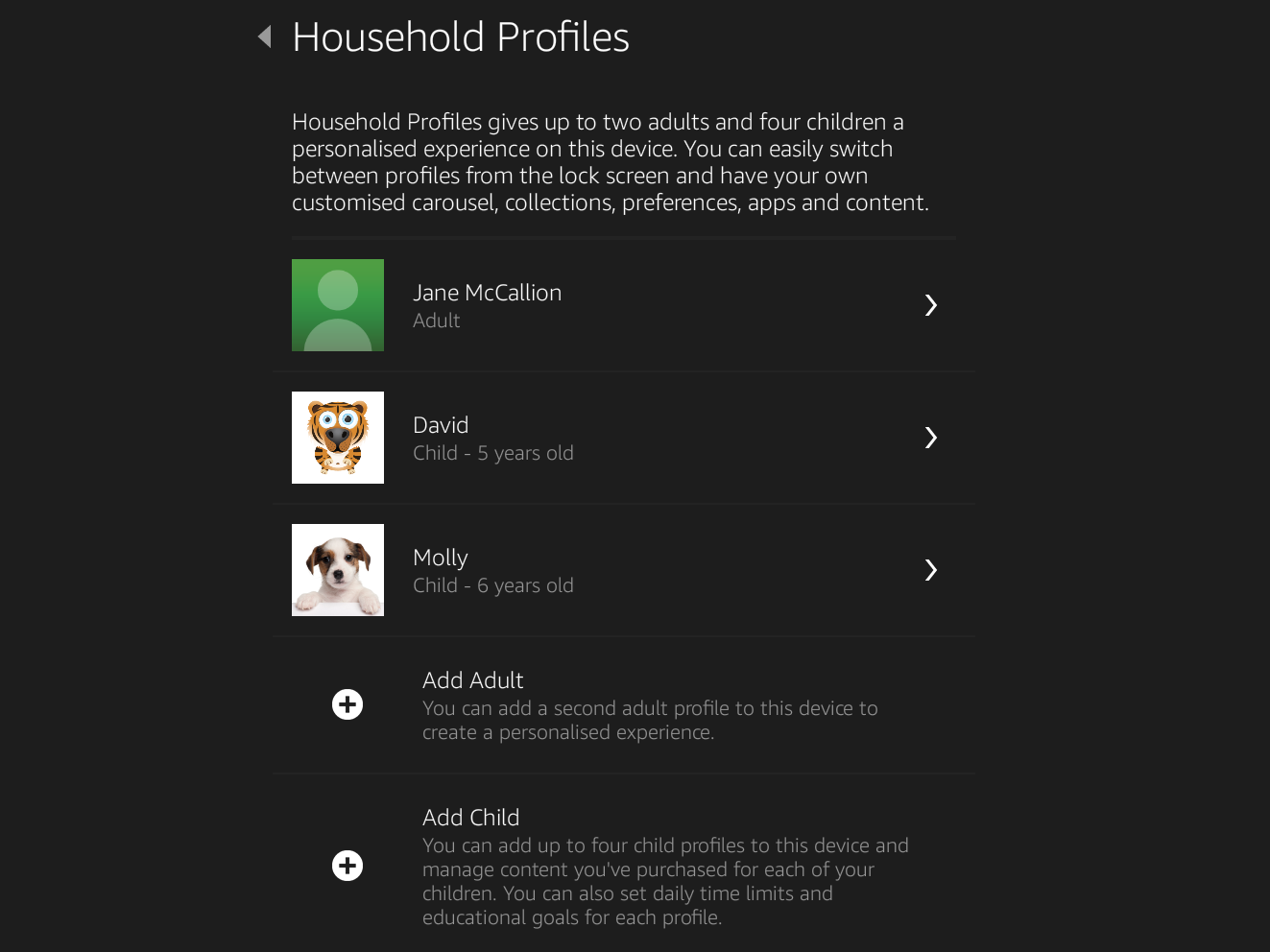Click the Add Child label
Viewport: 1270px width, 952px height.
coord(470,818)
